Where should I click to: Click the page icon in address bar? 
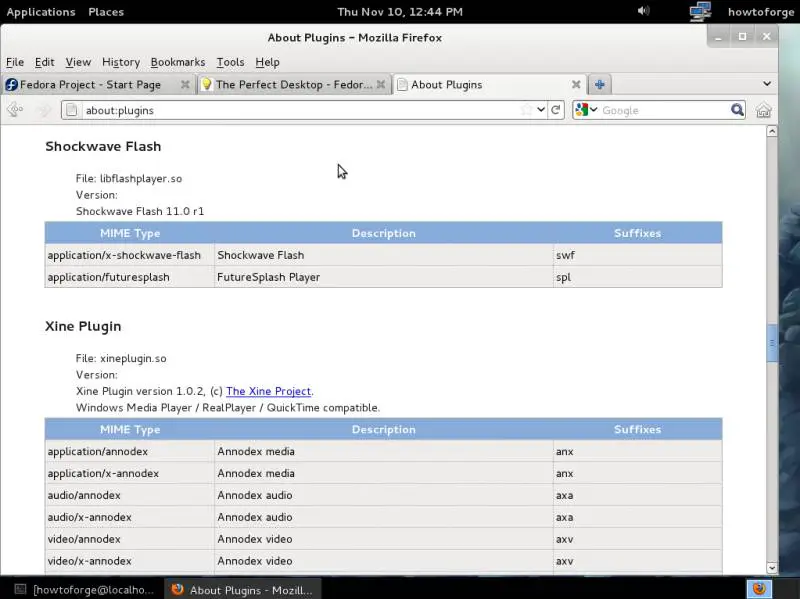[71, 110]
